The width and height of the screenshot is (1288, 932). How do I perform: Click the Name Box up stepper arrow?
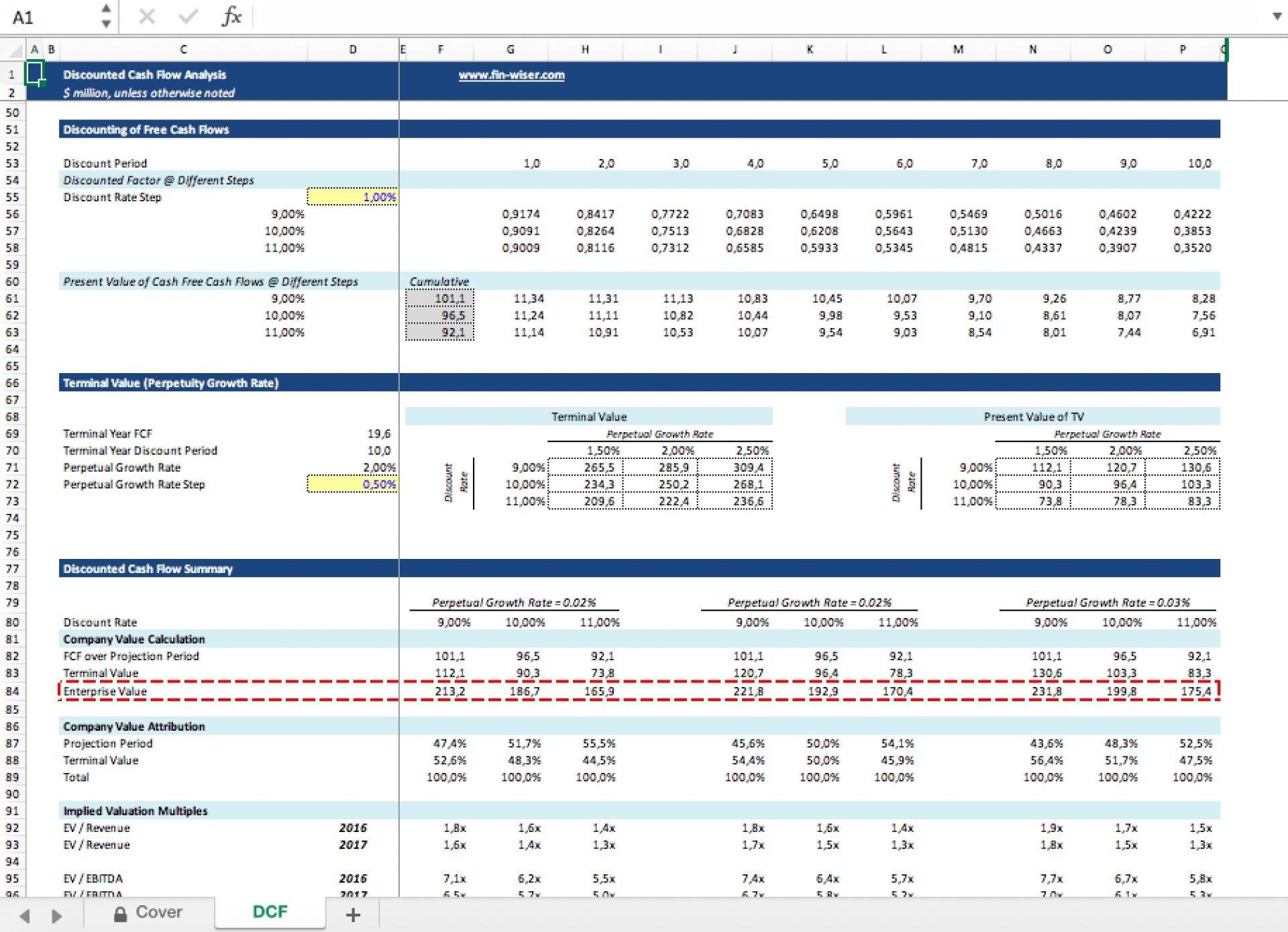[x=106, y=9]
